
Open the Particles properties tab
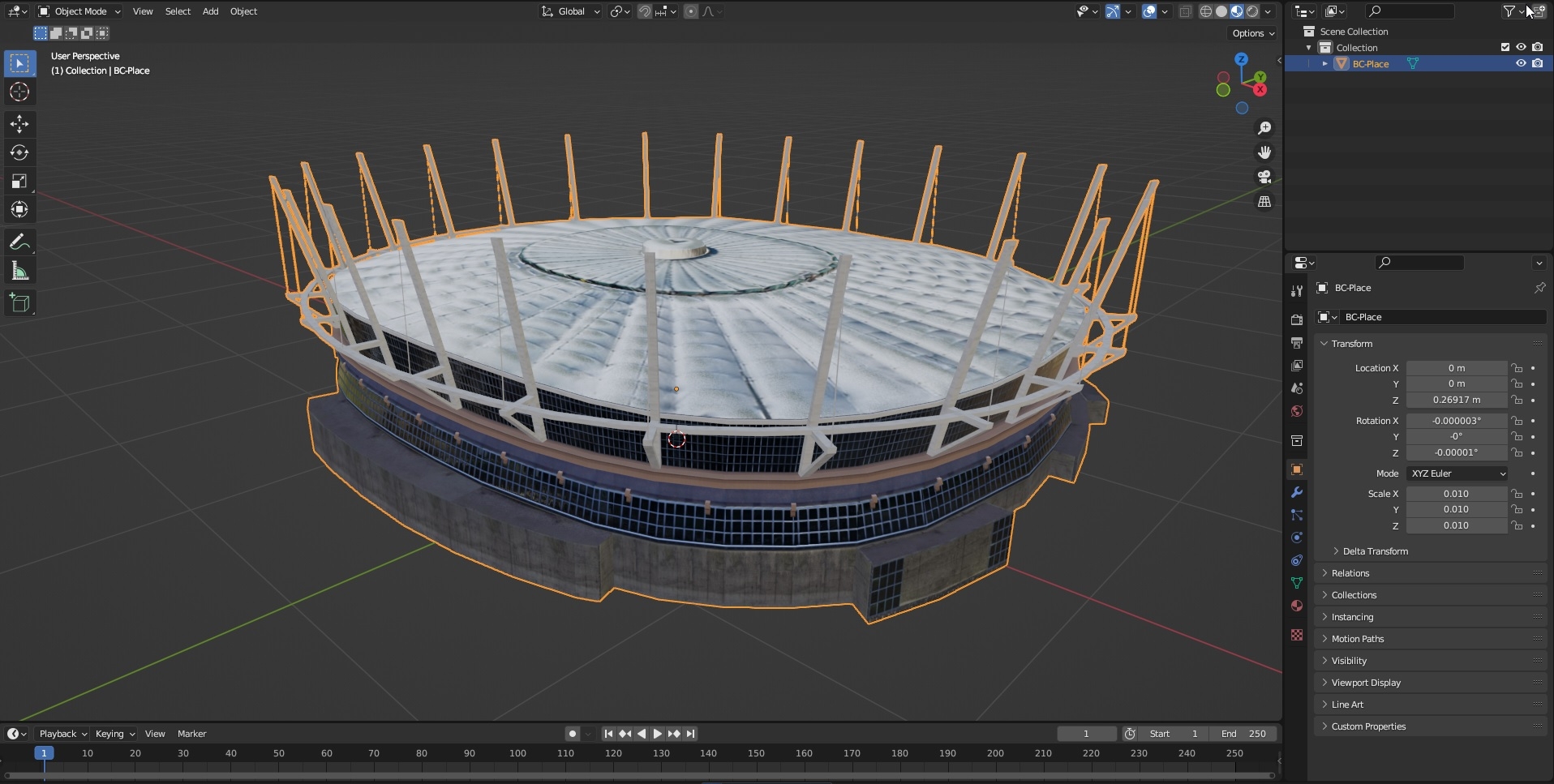click(x=1296, y=515)
